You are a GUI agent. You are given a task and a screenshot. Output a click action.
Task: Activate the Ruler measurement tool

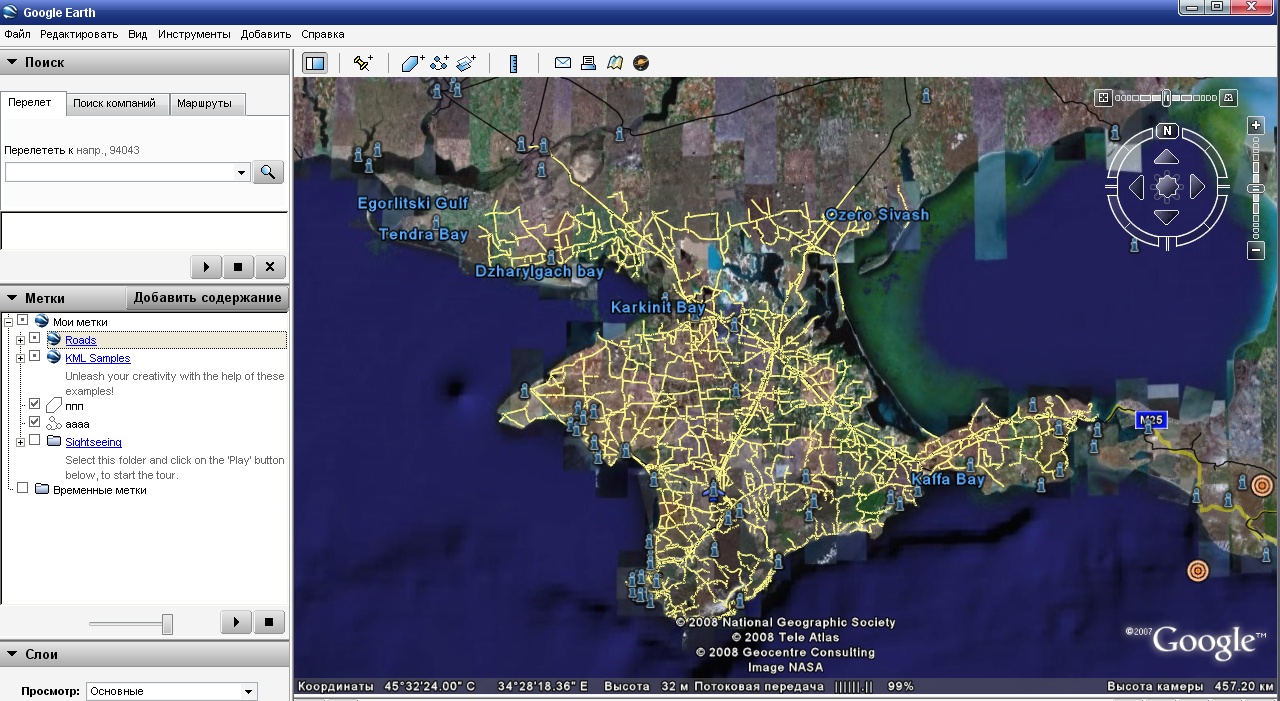(x=513, y=63)
